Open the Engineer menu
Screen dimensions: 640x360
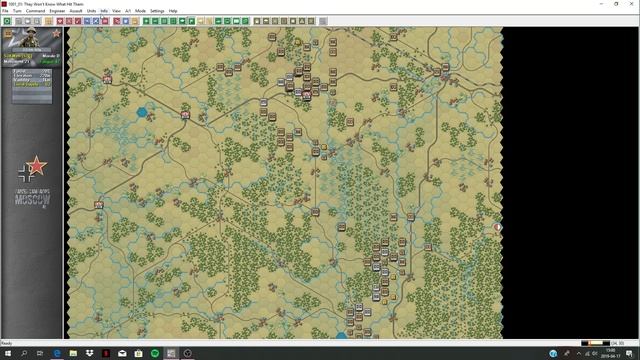57,11
